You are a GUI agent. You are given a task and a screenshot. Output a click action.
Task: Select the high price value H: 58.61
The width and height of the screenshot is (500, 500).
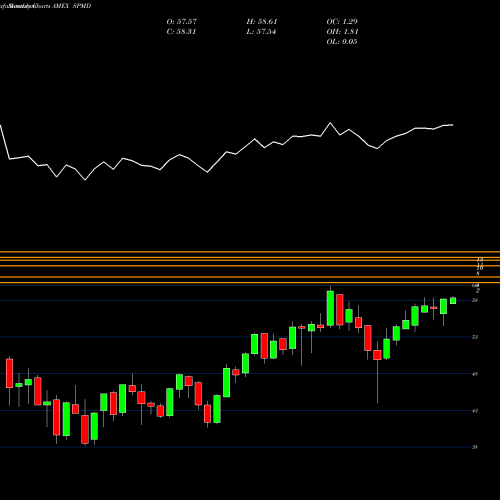pyautogui.click(x=262, y=22)
